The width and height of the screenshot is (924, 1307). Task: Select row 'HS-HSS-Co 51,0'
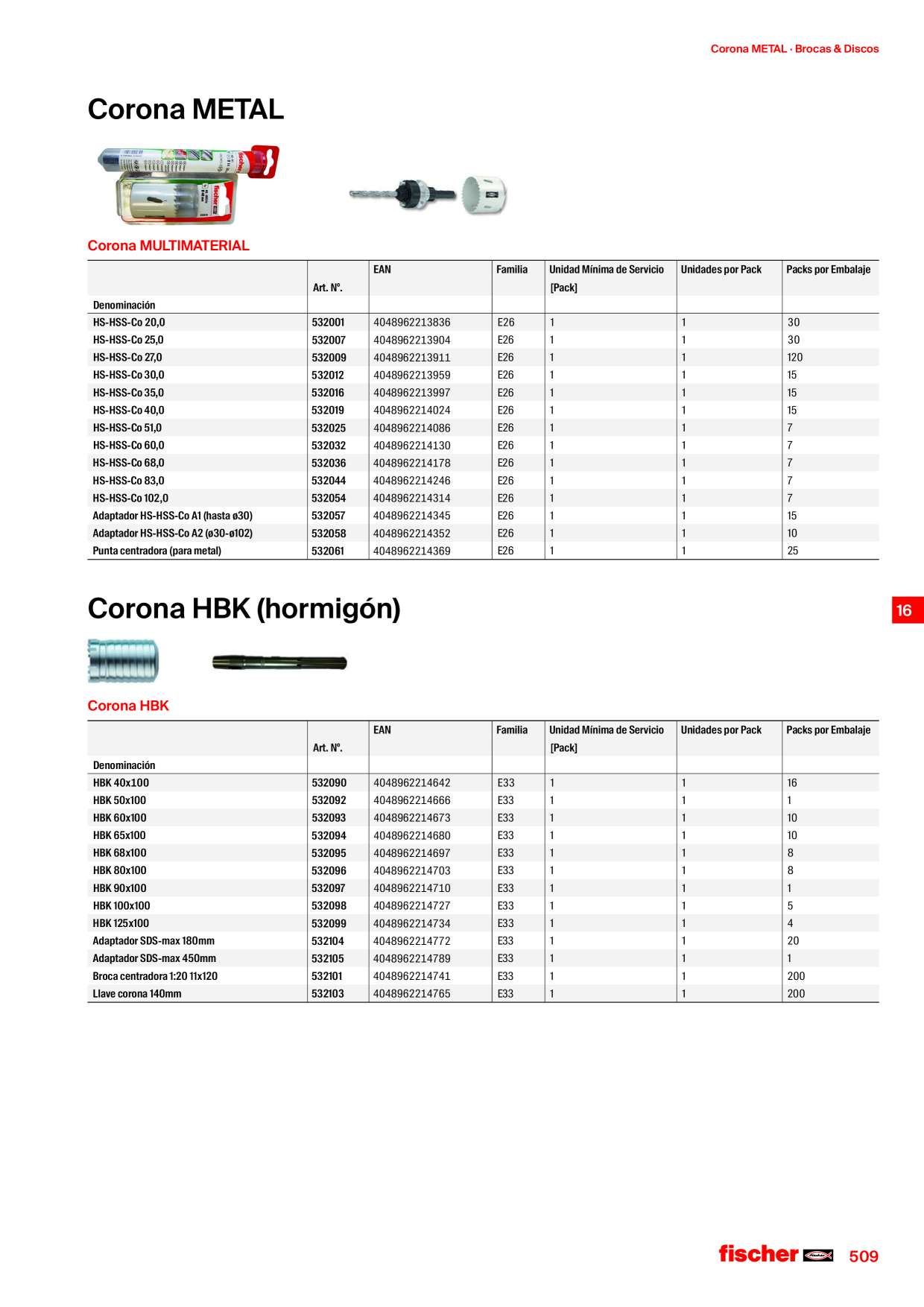483,428
